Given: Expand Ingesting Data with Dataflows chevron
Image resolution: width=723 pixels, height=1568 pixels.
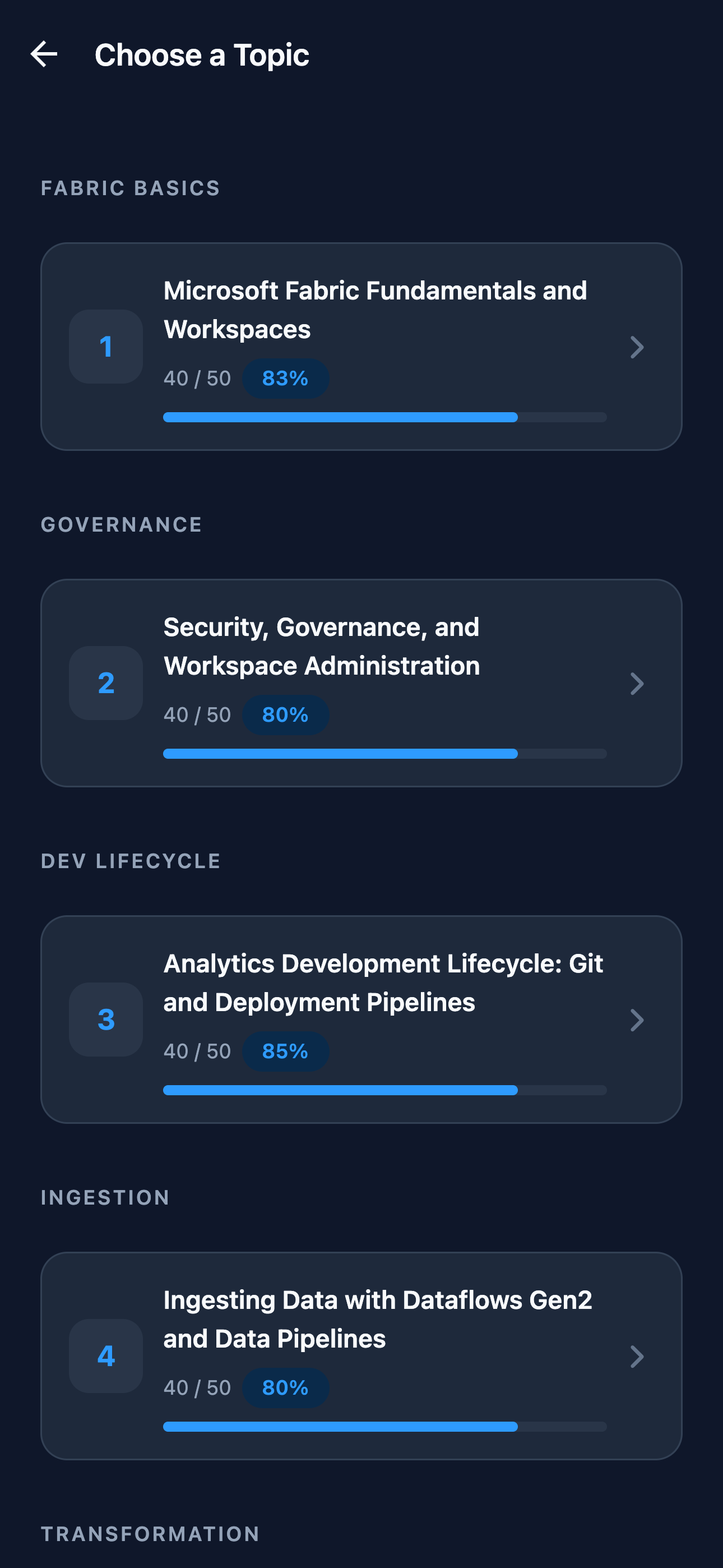Looking at the screenshot, I should [x=637, y=1357].
